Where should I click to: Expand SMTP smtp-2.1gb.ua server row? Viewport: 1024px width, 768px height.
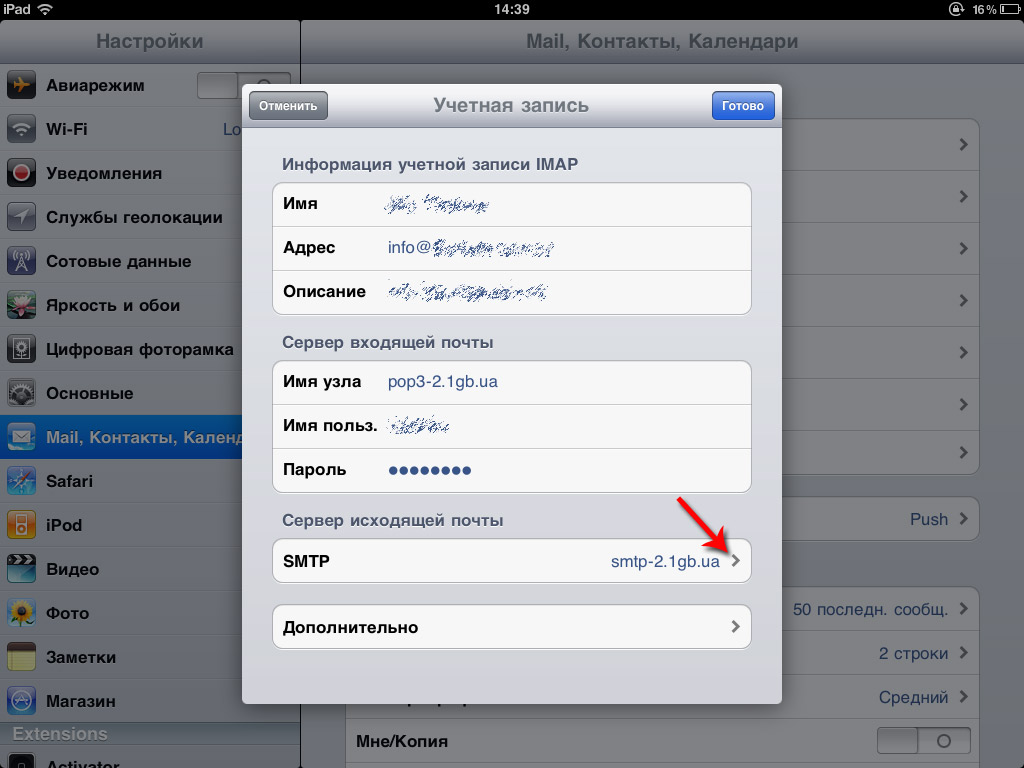click(512, 561)
